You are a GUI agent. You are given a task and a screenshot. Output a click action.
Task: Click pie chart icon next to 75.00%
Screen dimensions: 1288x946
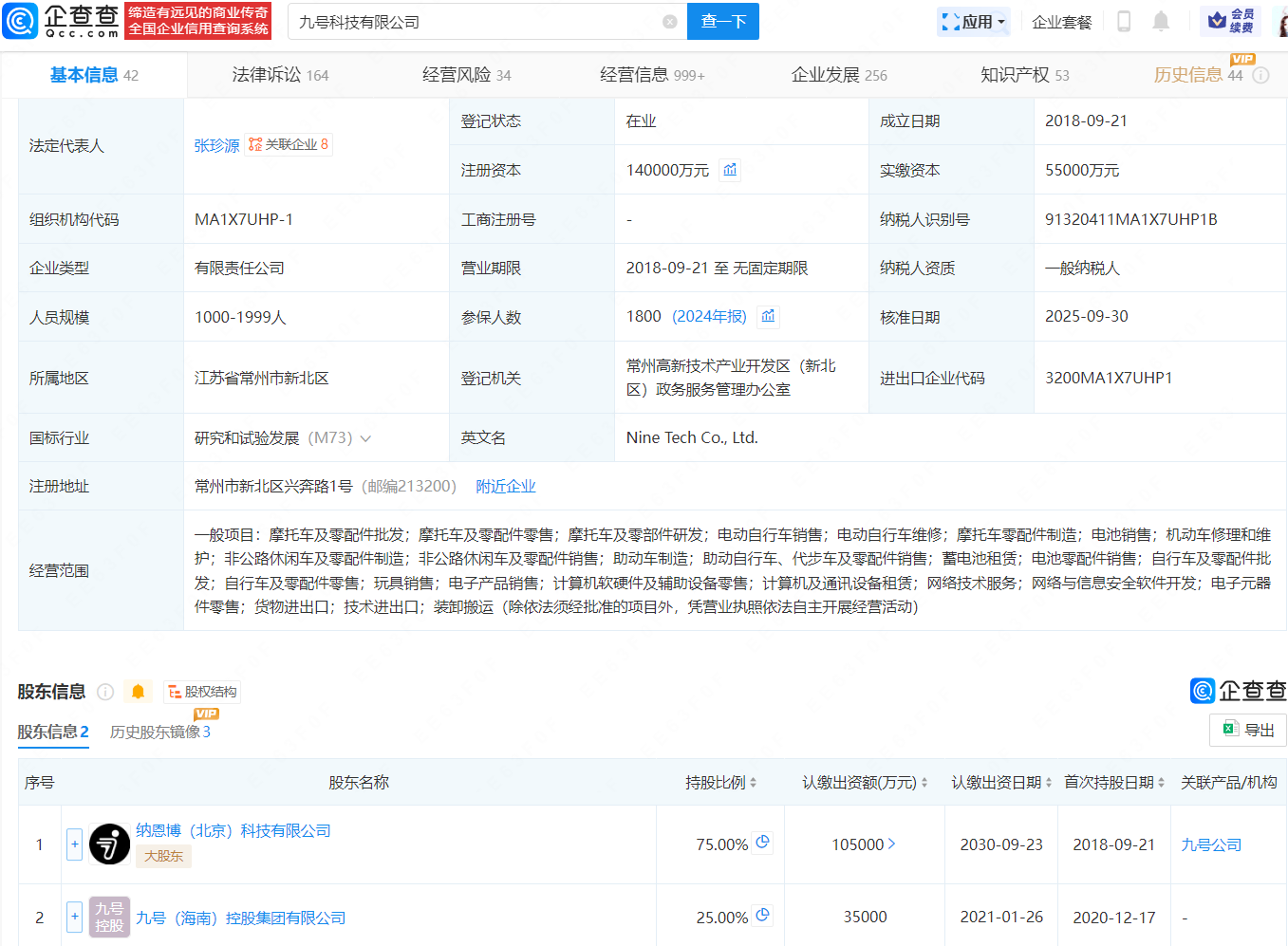click(762, 843)
